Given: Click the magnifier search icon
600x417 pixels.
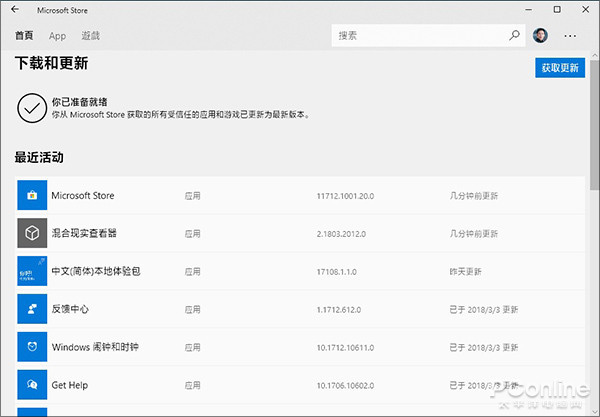Looking at the screenshot, I should tap(514, 36).
